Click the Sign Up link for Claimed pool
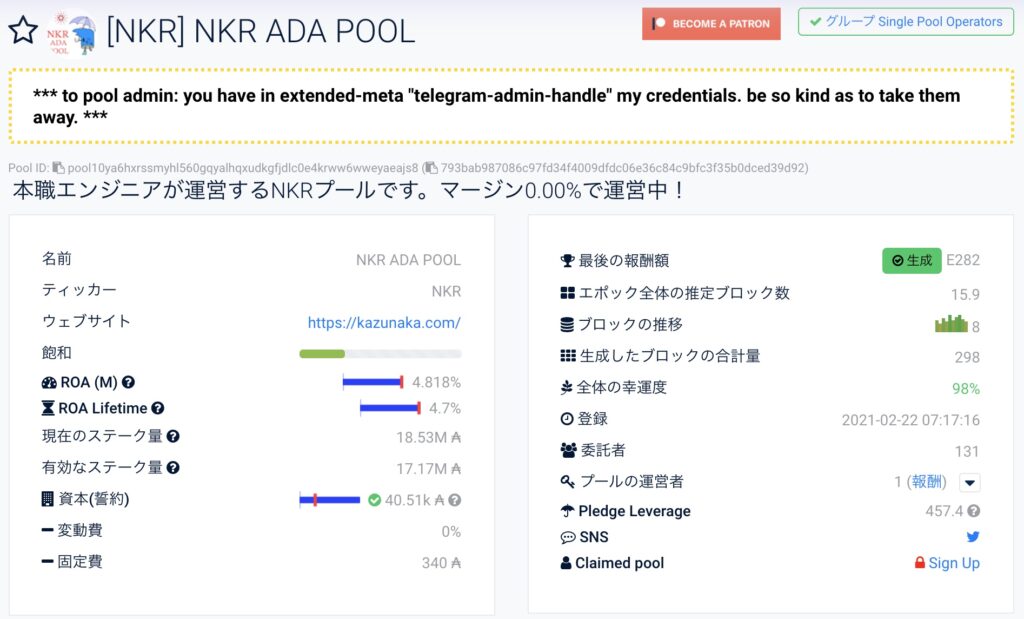The height and width of the screenshot is (619, 1024). [954, 563]
